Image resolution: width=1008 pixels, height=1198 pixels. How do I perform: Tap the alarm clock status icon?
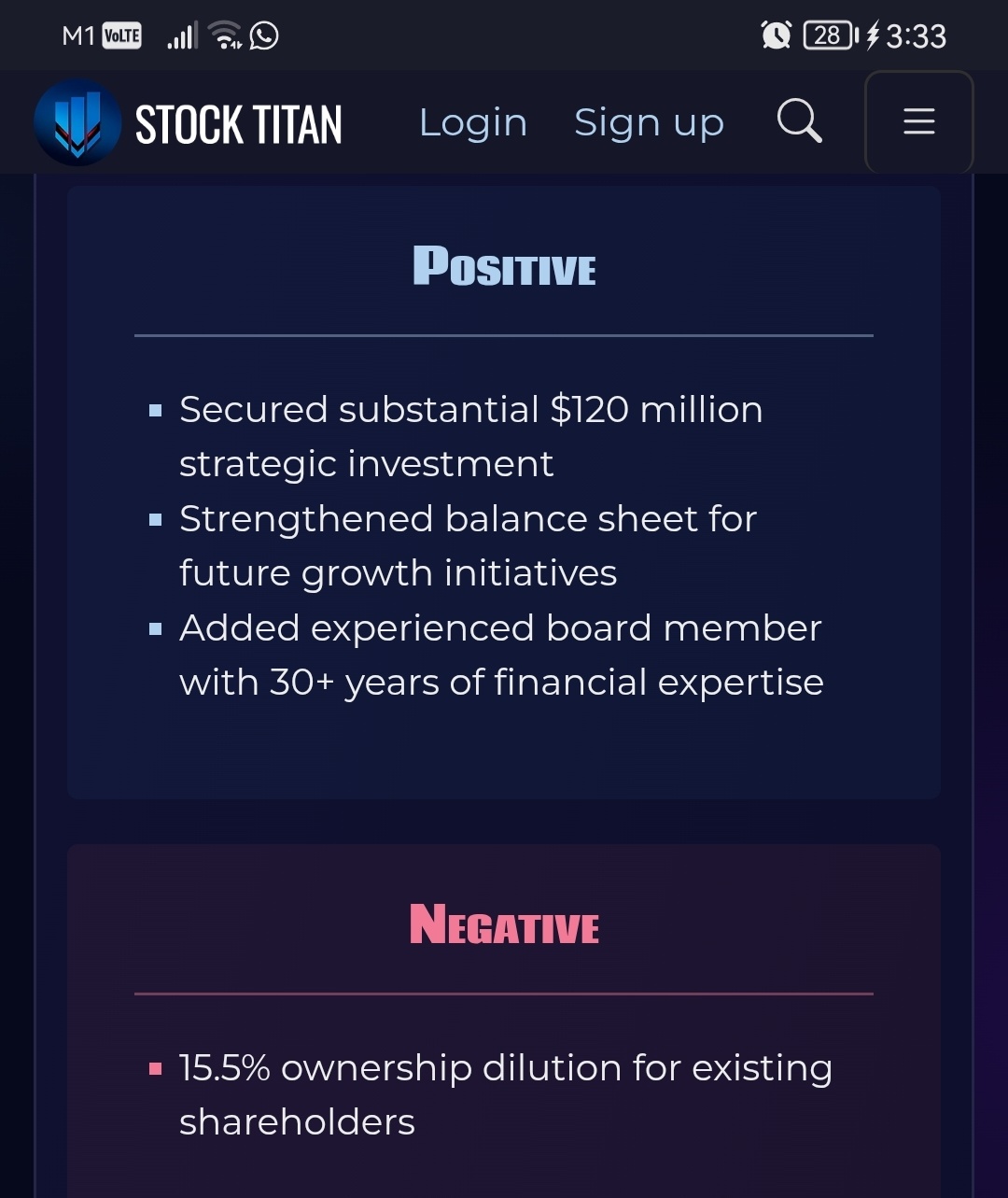pyautogui.click(x=776, y=35)
